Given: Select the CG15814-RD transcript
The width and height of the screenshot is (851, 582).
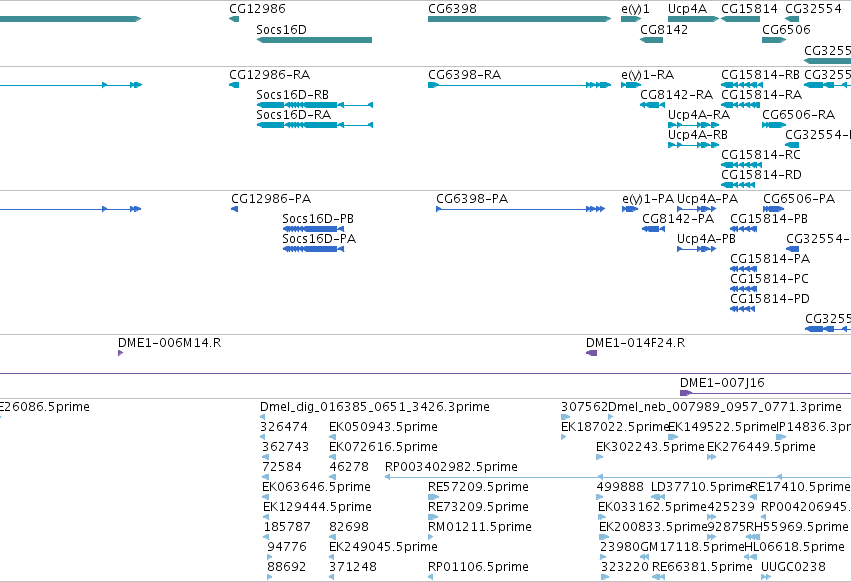Looking at the screenshot, I should coord(738,185).
